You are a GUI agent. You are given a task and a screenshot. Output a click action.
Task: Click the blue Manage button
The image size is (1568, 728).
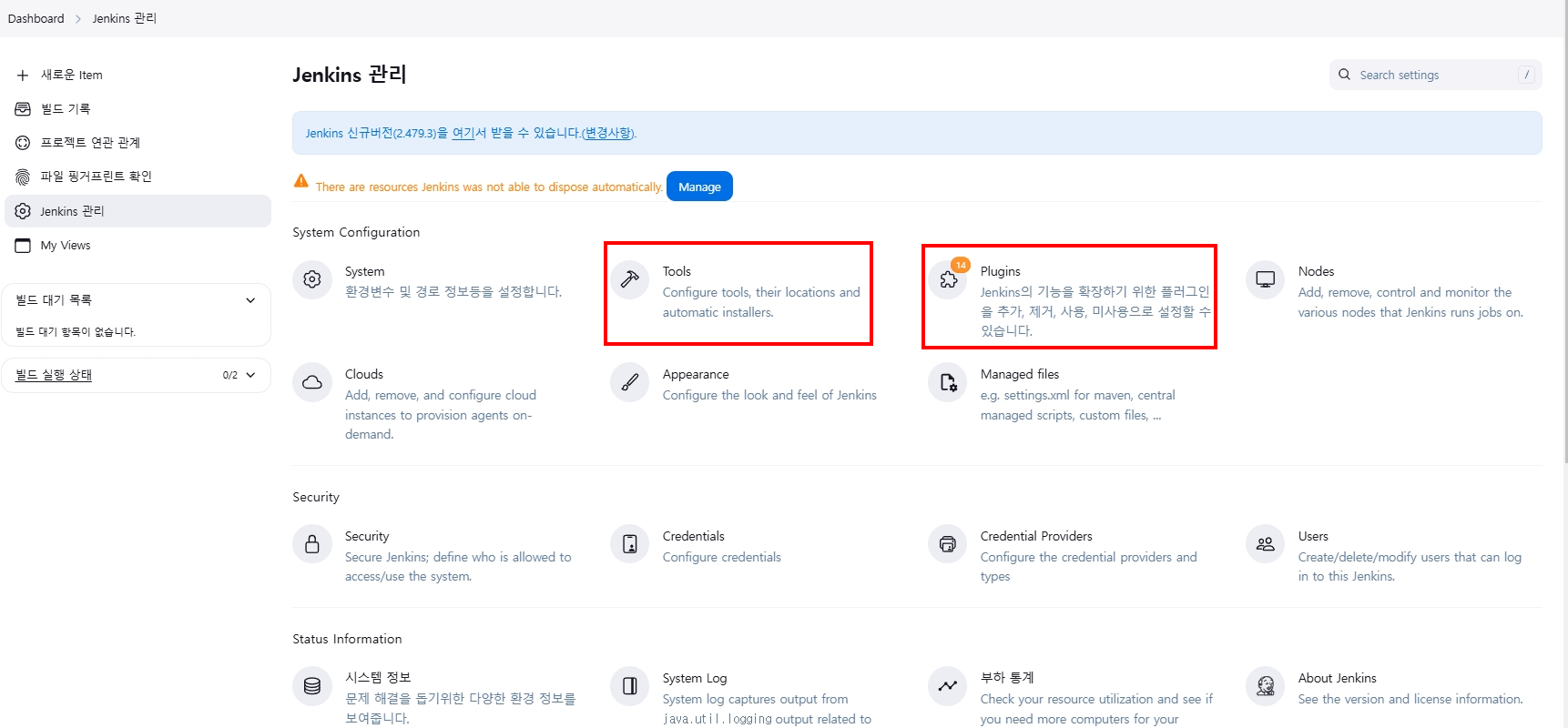[699, 187]
